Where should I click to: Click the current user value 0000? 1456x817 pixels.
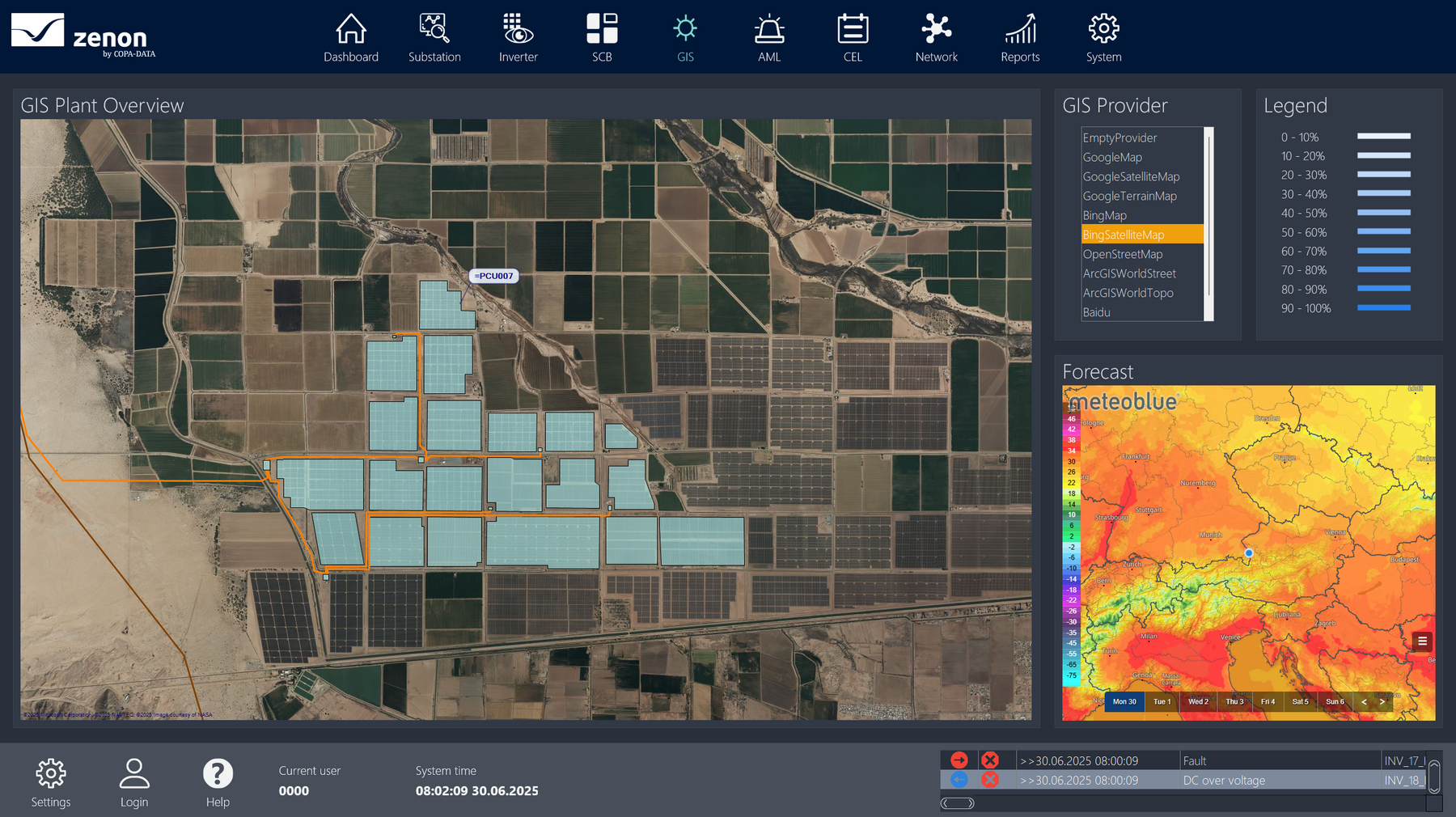point(294,790)
